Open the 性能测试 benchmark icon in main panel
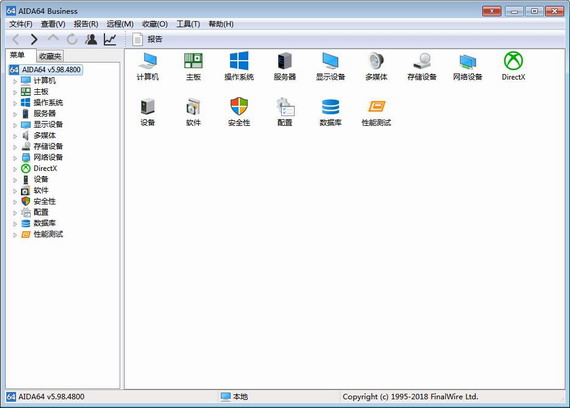Image resolution: width=570 pixels, height=408 pixels. click(x=376, y=112)
